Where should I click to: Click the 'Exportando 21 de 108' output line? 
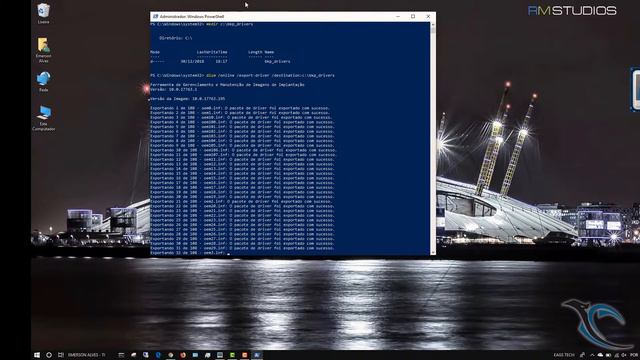click(241, 201)
